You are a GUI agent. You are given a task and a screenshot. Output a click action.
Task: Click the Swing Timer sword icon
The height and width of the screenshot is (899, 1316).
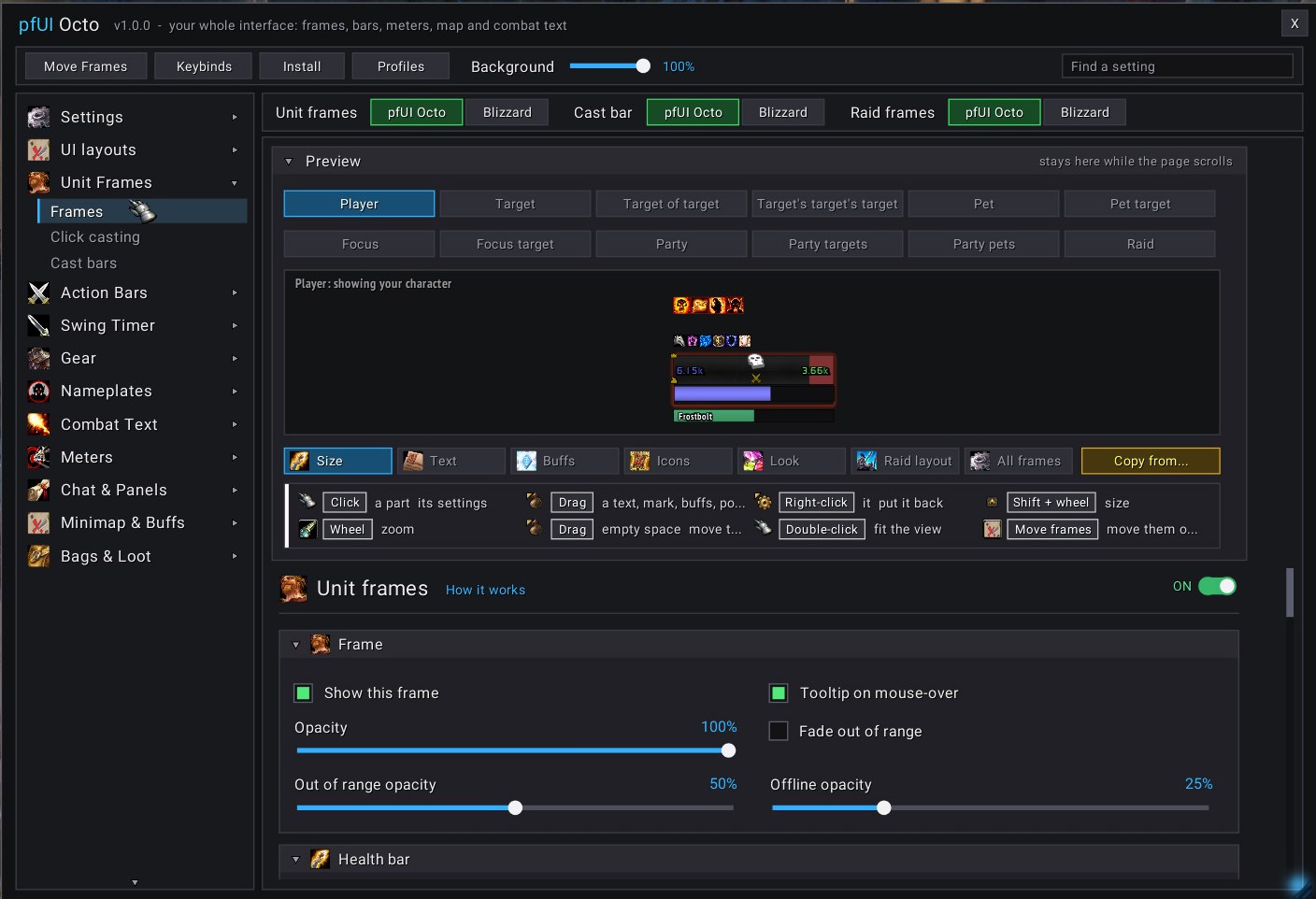38,325
